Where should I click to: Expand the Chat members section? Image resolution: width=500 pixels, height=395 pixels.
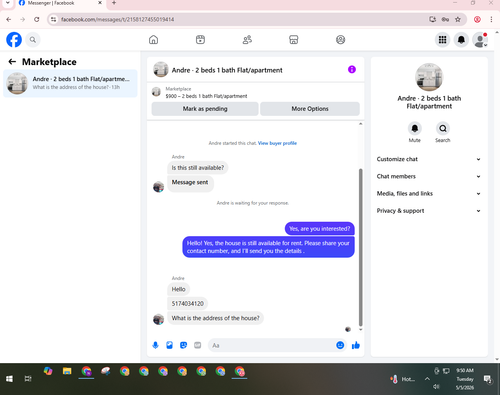click(429, 176)
